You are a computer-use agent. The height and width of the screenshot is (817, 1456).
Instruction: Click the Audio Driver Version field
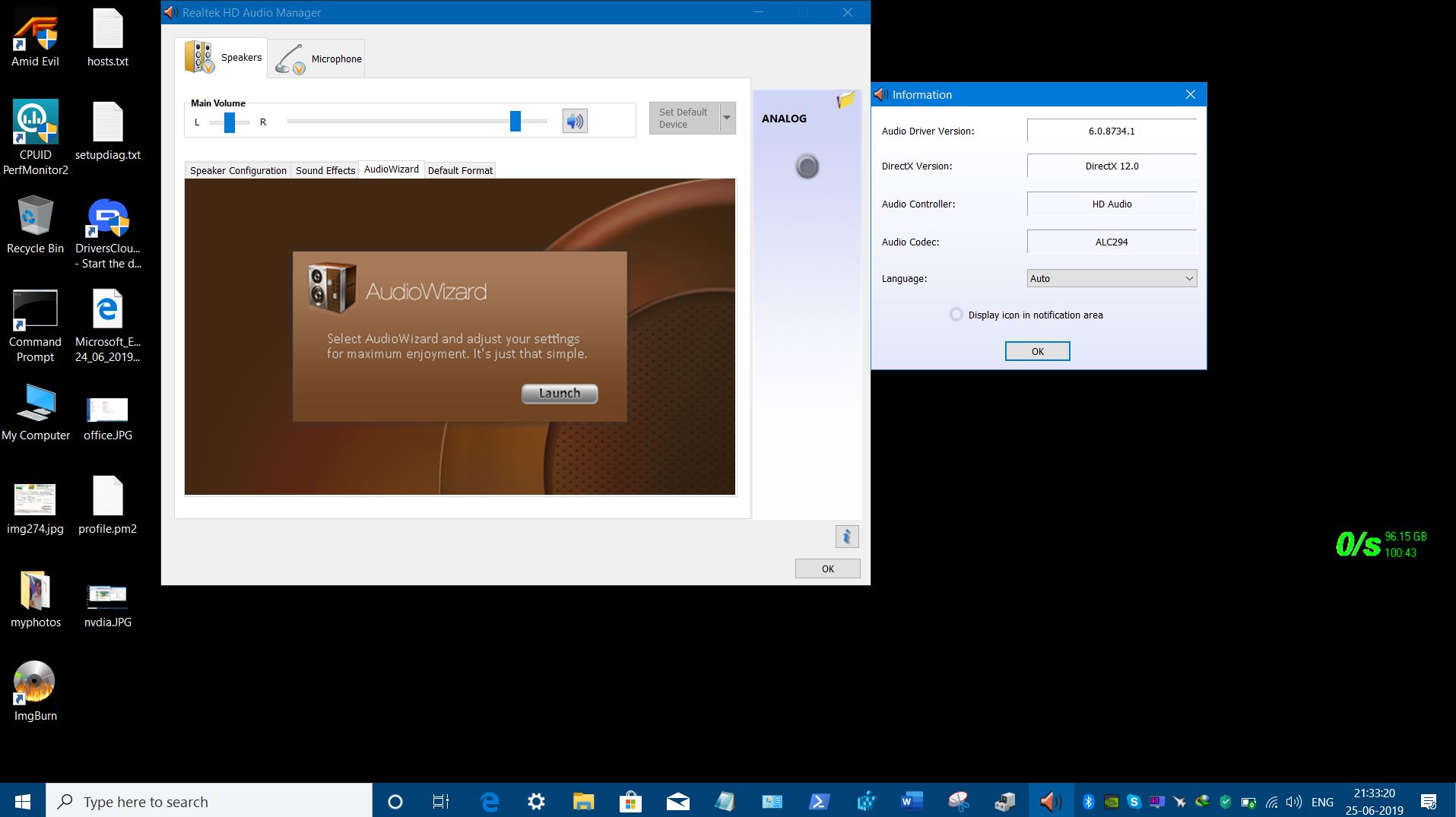click(x=1112, y=131)
